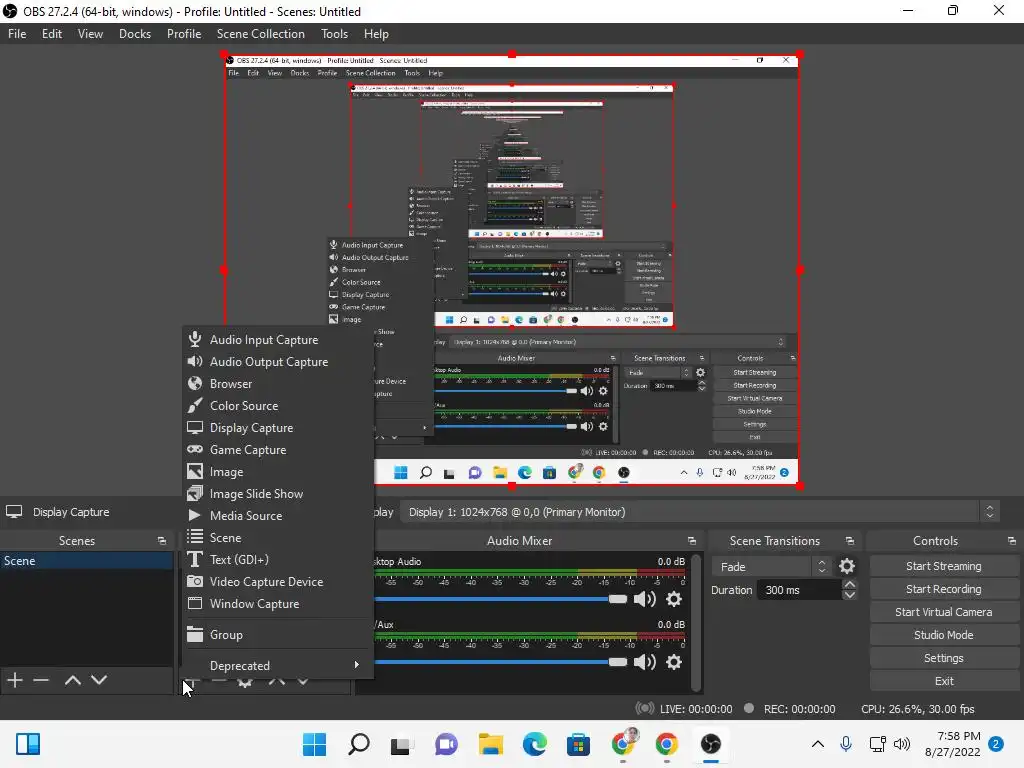The width and height of the screenshot is (1024, 768).
Task: Mute Mic/Aux speaker icon
Action: [x=645, y=662]
